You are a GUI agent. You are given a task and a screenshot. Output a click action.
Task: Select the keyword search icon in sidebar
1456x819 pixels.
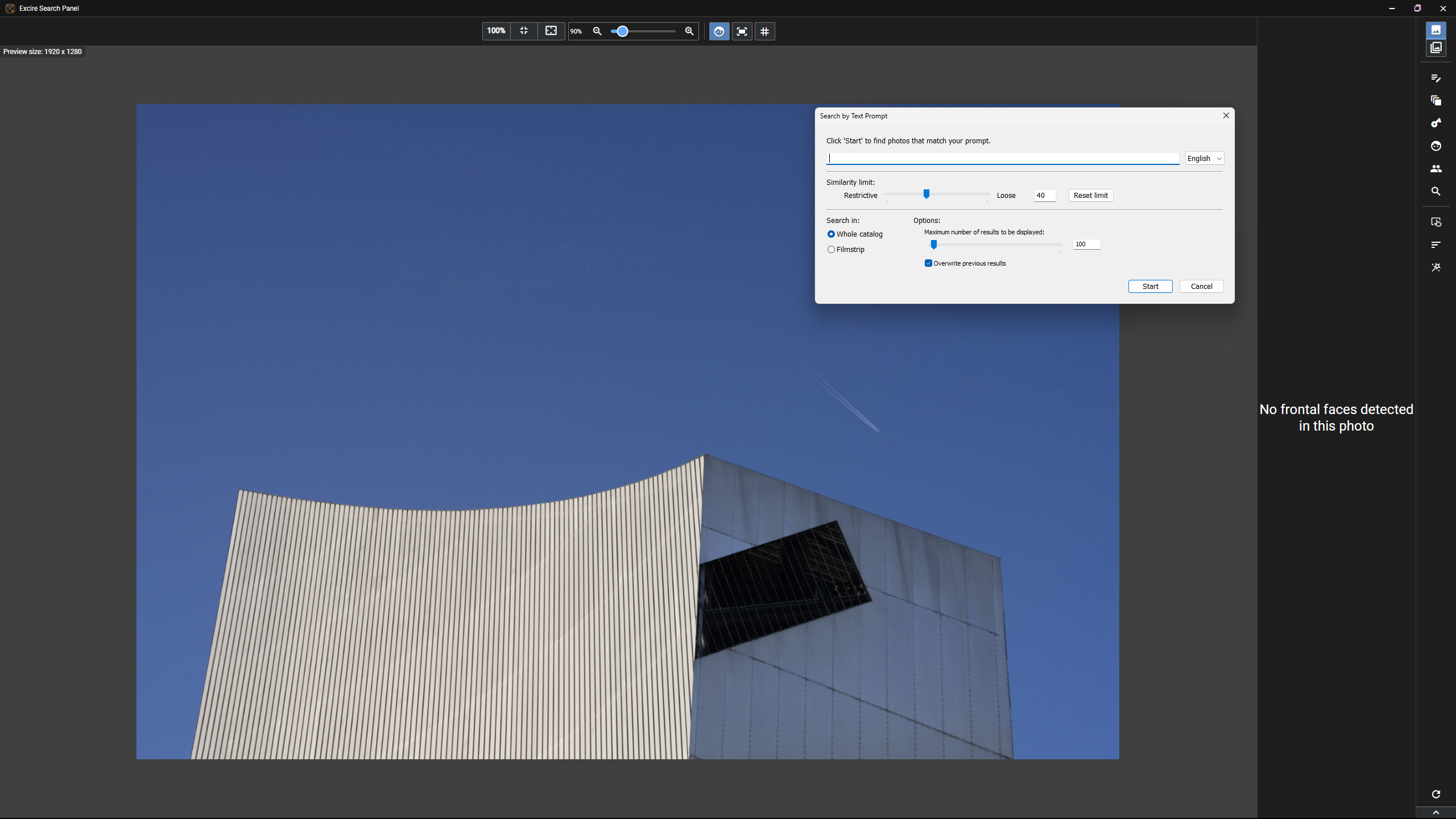[x=1436, y=123]
